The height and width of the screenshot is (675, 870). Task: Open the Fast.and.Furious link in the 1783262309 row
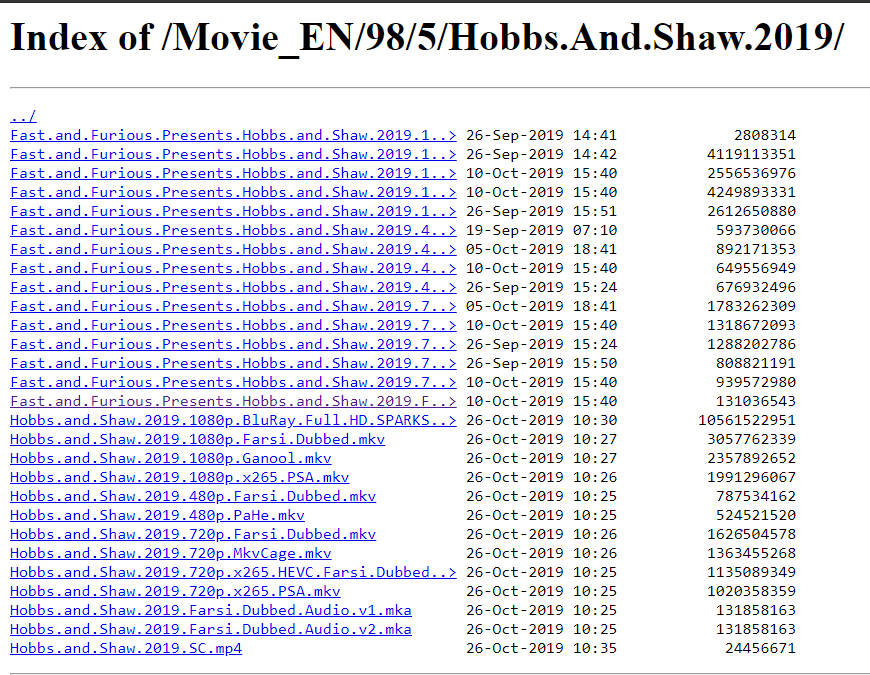[233, 306]
